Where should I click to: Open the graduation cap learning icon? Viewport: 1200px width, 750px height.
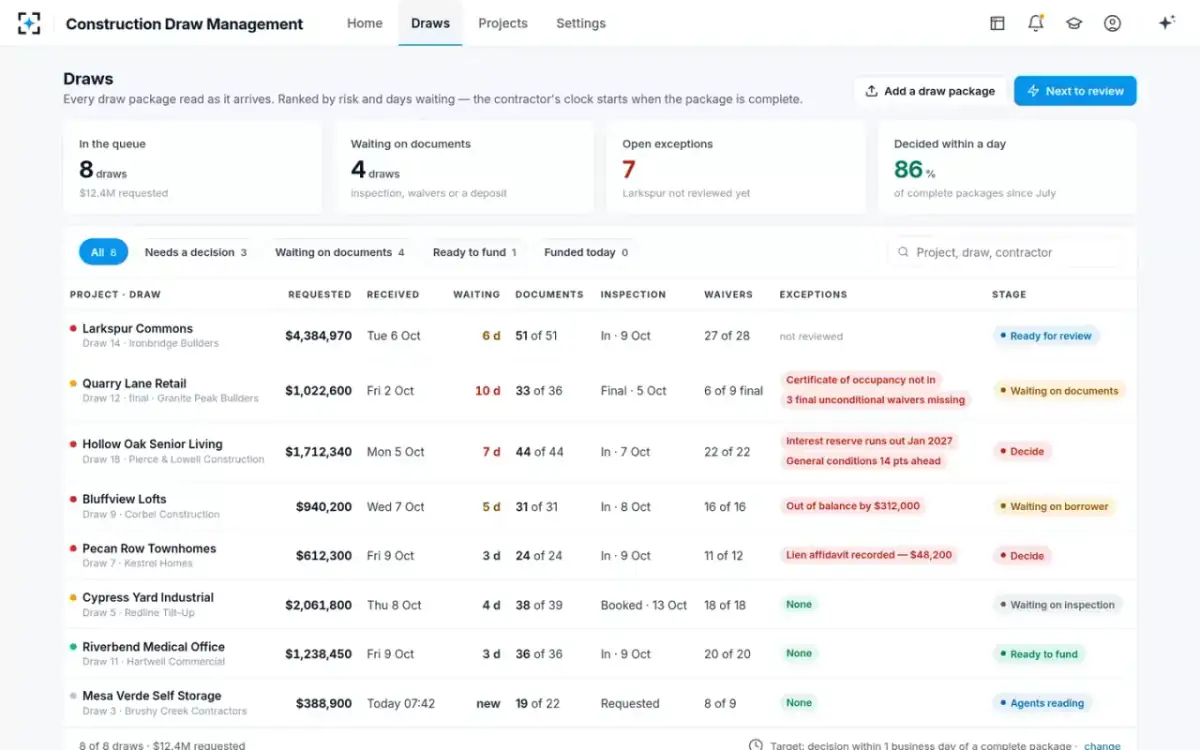coord(1074,23)
